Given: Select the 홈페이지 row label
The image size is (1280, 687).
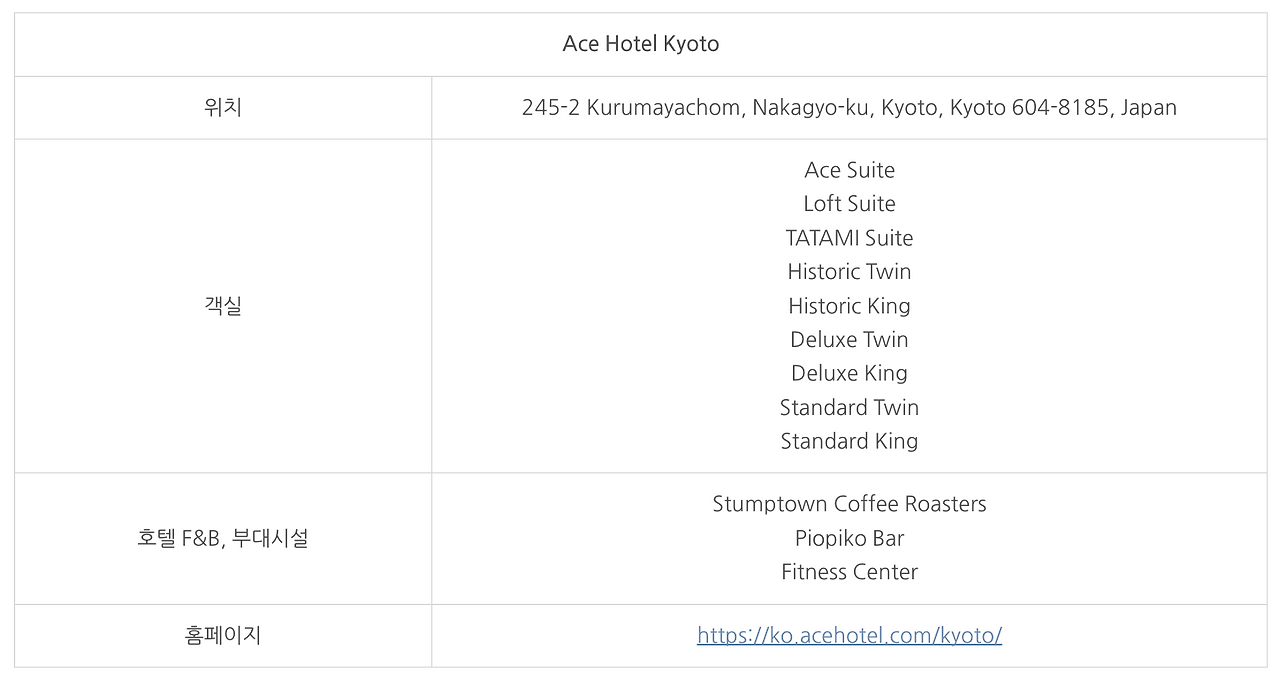Looking at the screenshot, I should click(223, 635).
